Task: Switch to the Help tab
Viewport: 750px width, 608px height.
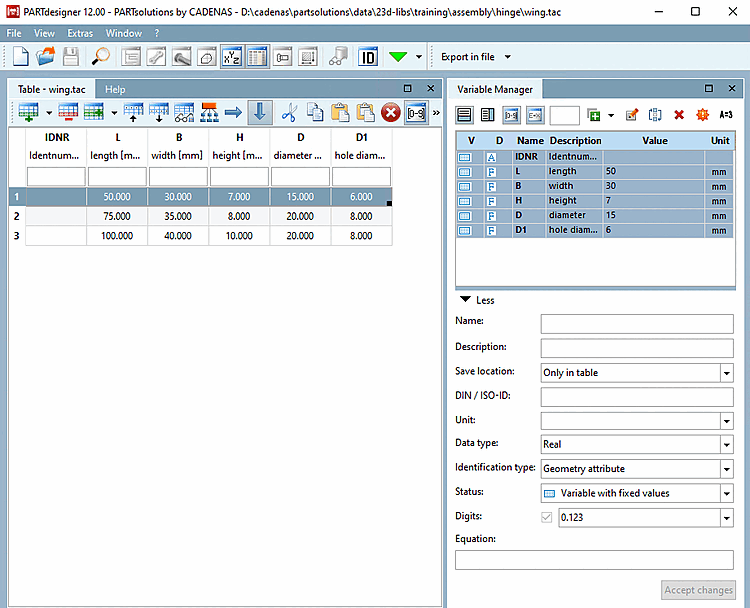Action: 115,89
